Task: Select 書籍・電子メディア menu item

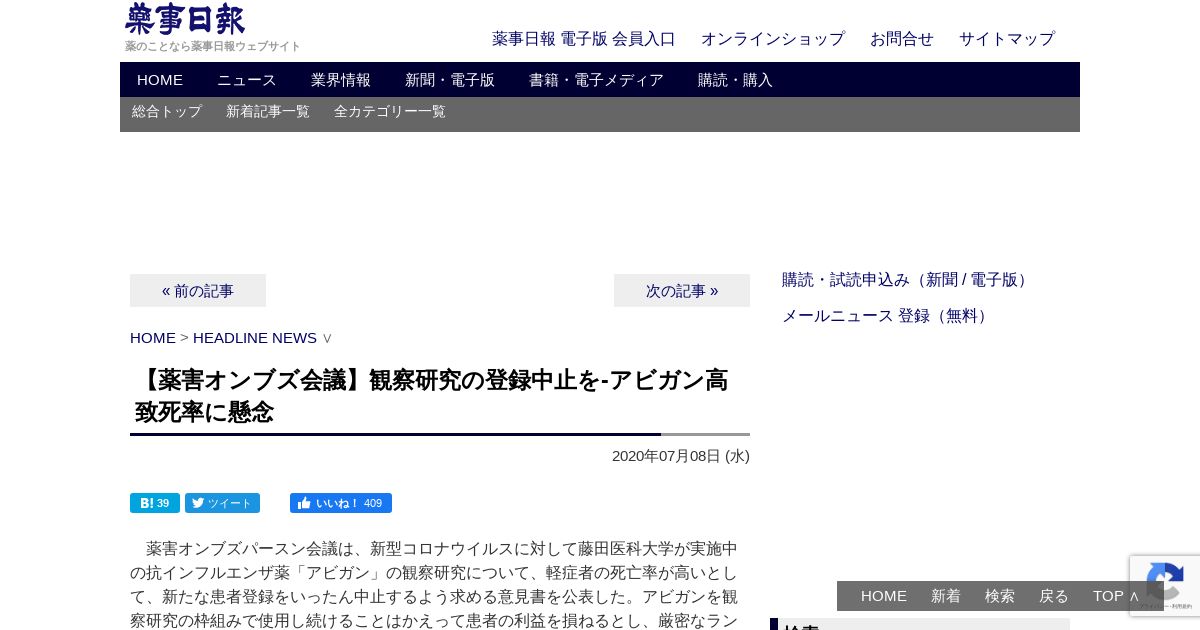Action: tap(596, 80)
